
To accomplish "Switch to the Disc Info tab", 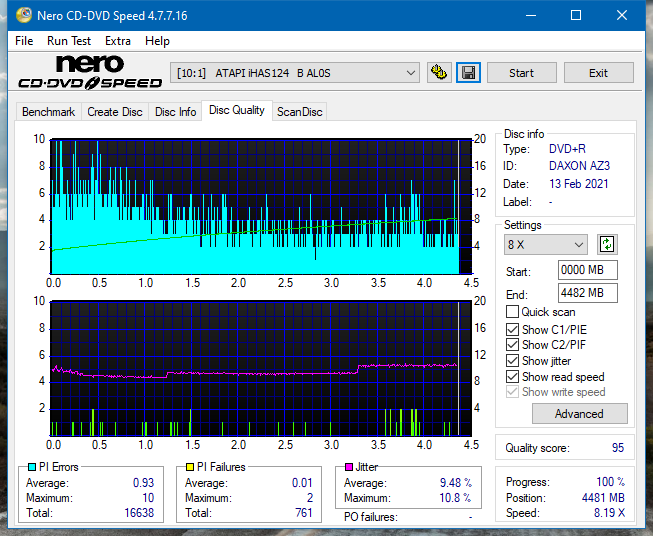I will tap(175, 112).
